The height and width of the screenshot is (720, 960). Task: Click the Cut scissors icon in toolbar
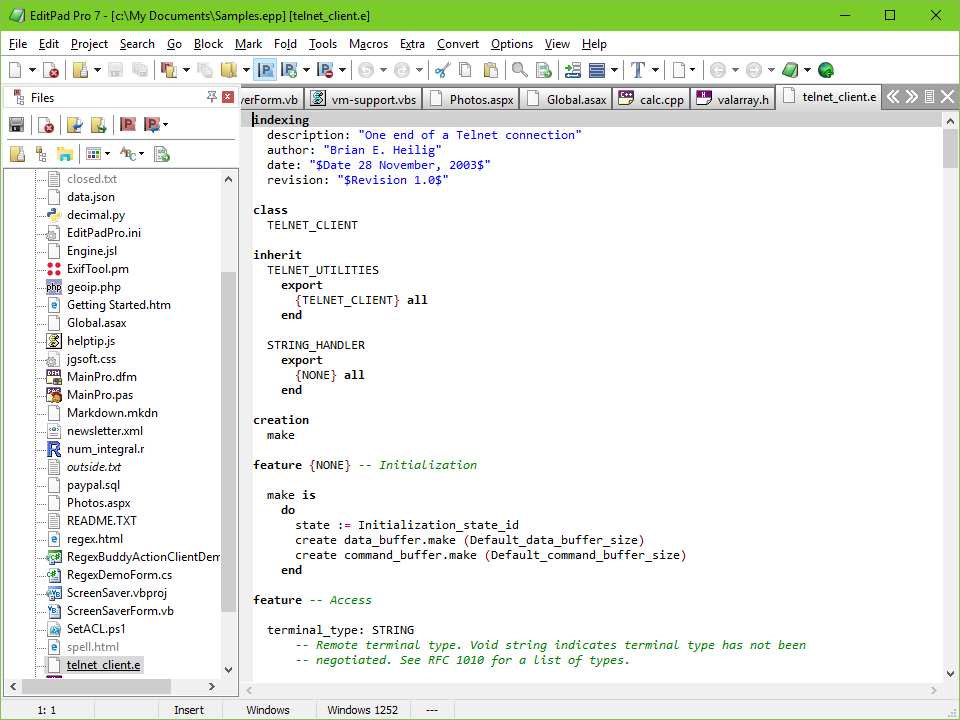pyautogui.click(x=442, y=70)
